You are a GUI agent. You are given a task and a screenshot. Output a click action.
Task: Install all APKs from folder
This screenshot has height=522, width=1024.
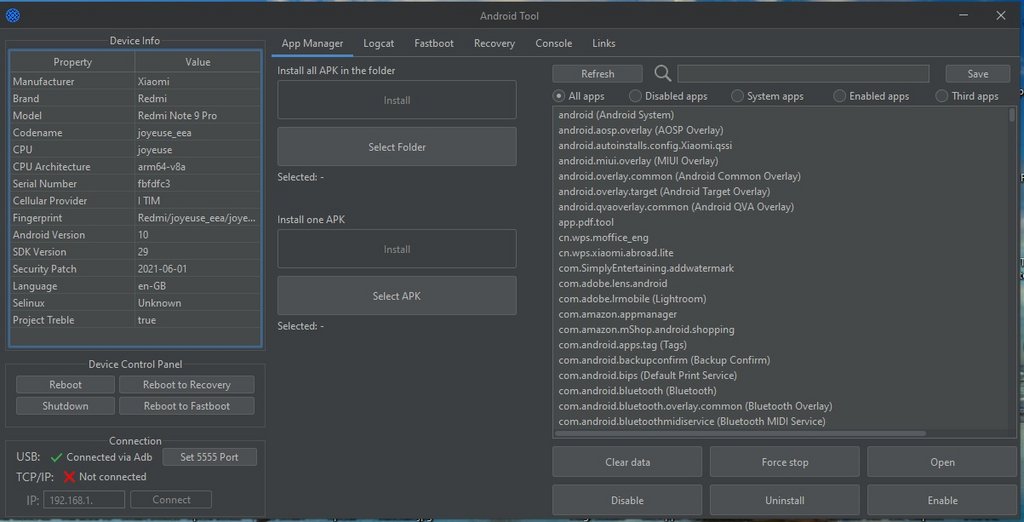point(397,100)
